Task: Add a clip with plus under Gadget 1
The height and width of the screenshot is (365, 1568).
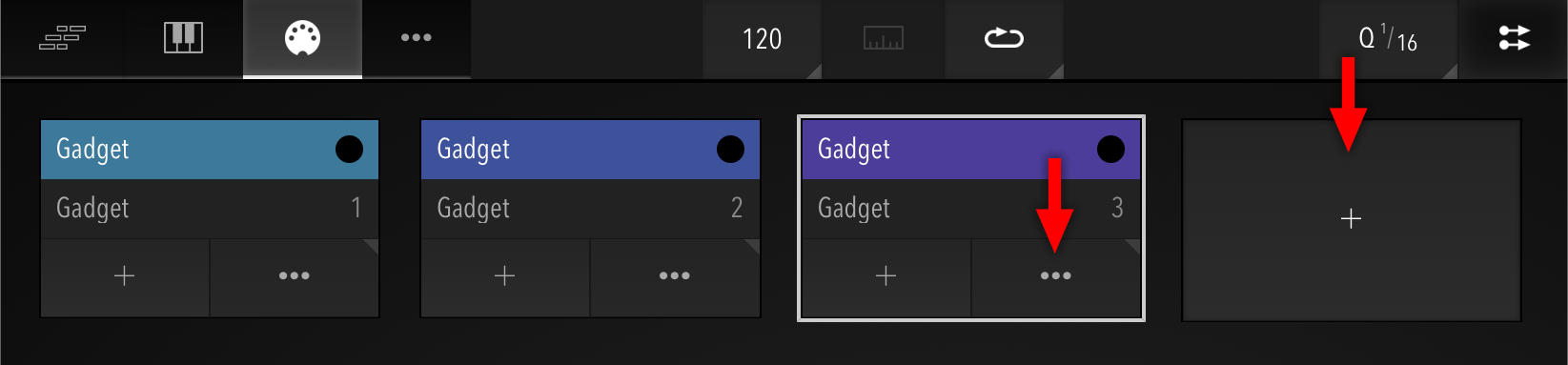Action: pyautogui.click(x=124, y=276)
